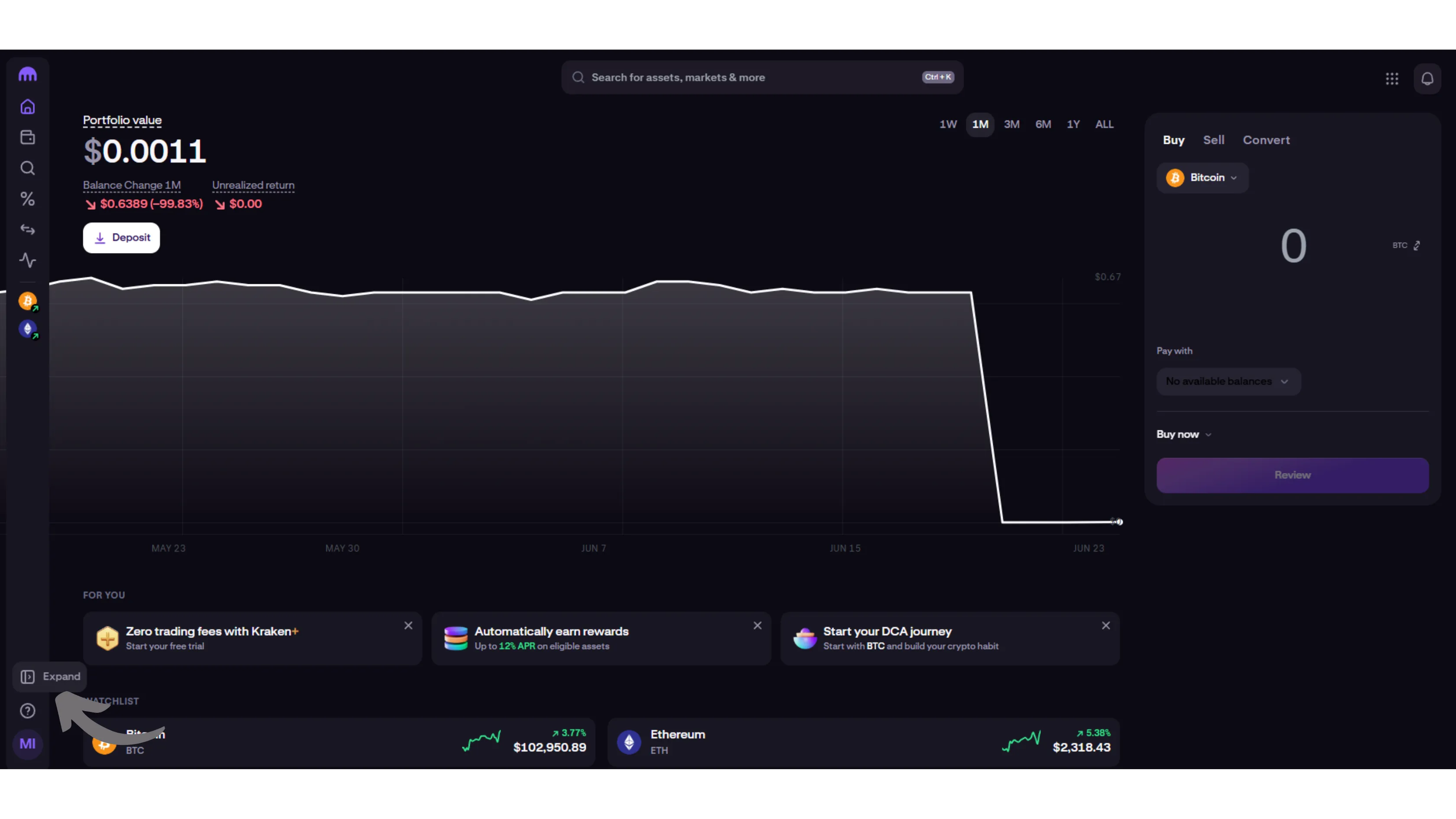Open the Portfolio wallet sidebar icon
This screenshot has height=819, width=1456.
pos(27,137)
